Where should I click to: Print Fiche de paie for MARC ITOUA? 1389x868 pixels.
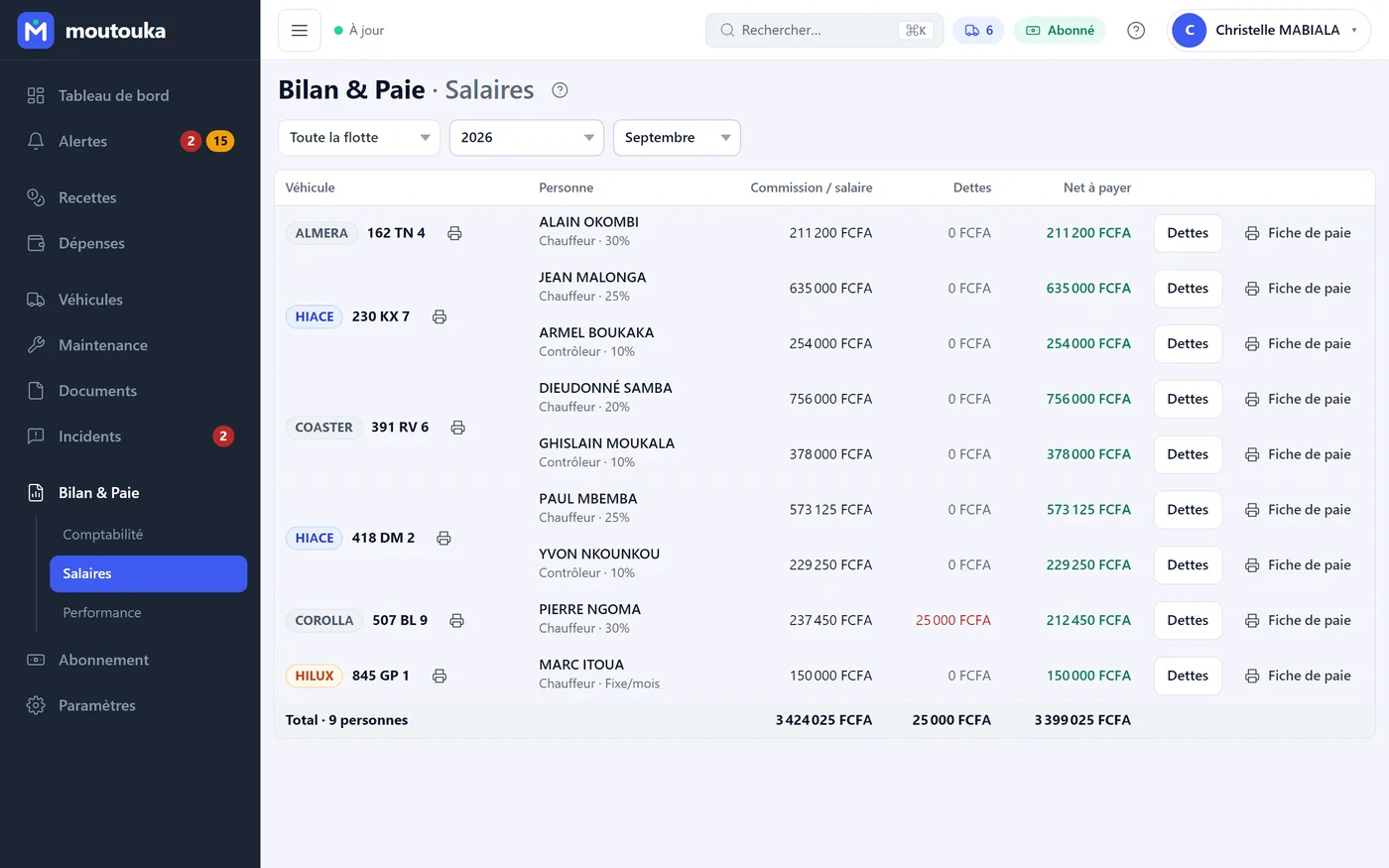tap(1298, 676)
